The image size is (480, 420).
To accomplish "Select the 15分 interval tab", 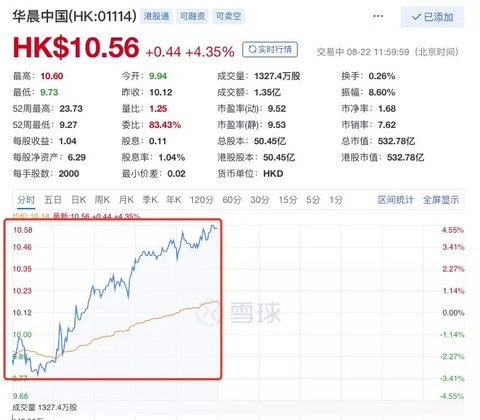I will (288, 200).
